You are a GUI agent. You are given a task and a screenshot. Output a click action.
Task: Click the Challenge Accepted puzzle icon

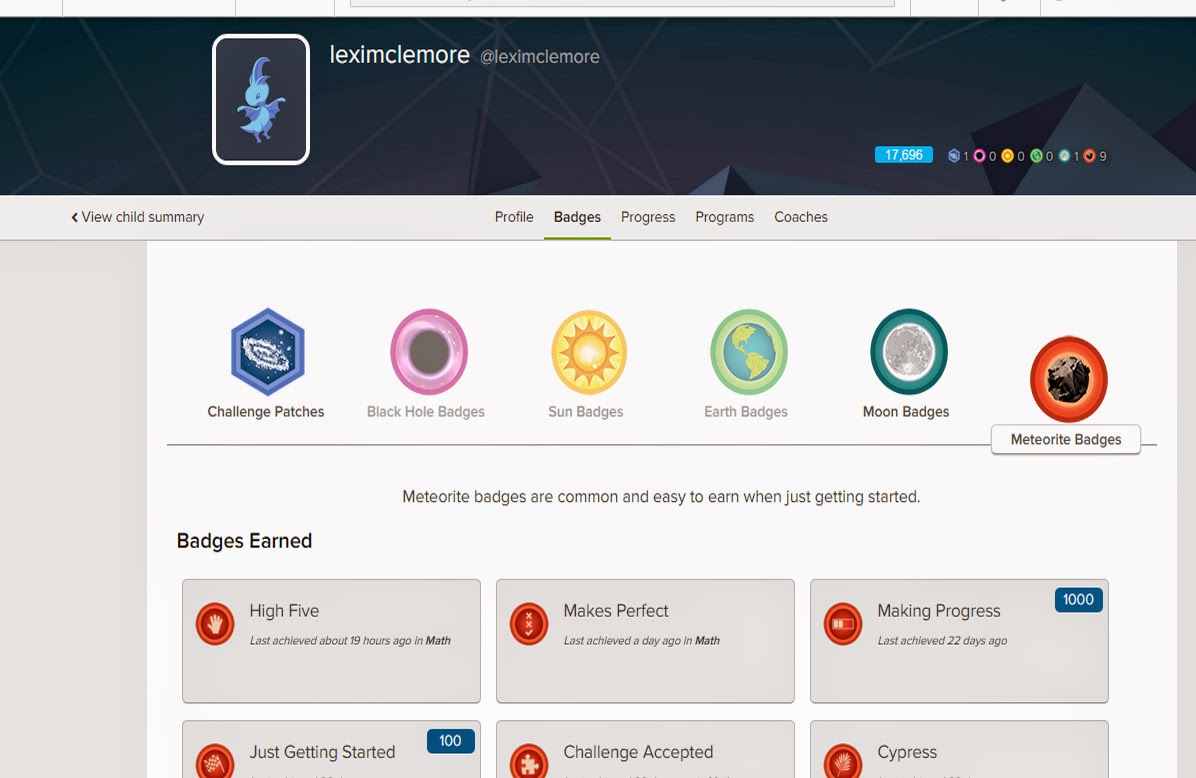tap(529, 763)
